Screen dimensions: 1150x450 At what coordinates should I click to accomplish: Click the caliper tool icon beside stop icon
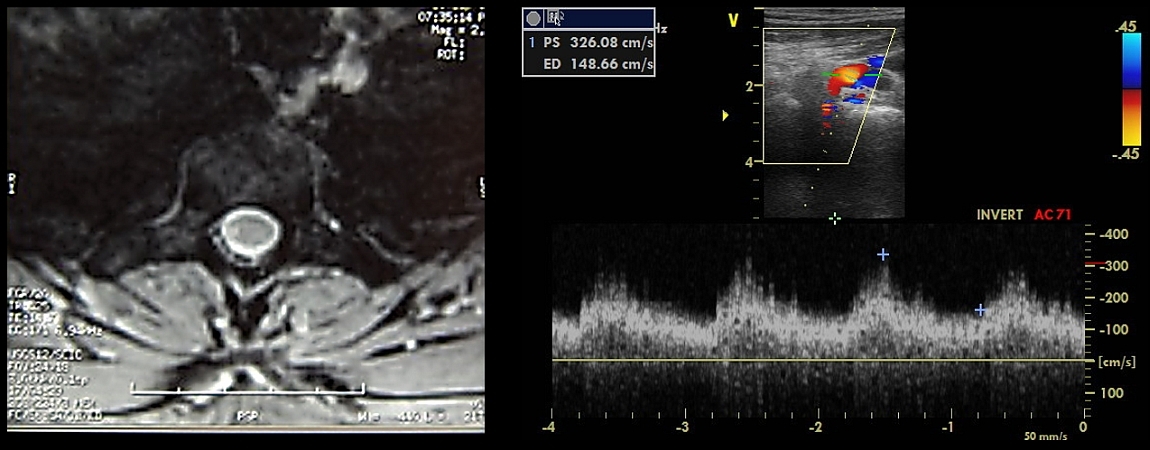pos(554,19)
